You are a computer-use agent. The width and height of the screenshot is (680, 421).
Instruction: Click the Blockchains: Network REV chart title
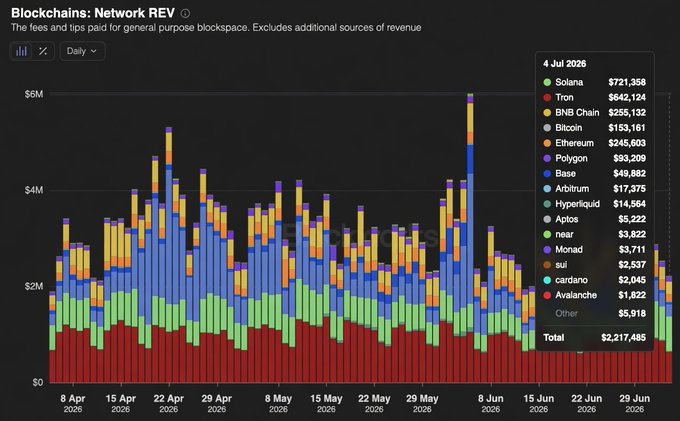[x=93, y=13]
